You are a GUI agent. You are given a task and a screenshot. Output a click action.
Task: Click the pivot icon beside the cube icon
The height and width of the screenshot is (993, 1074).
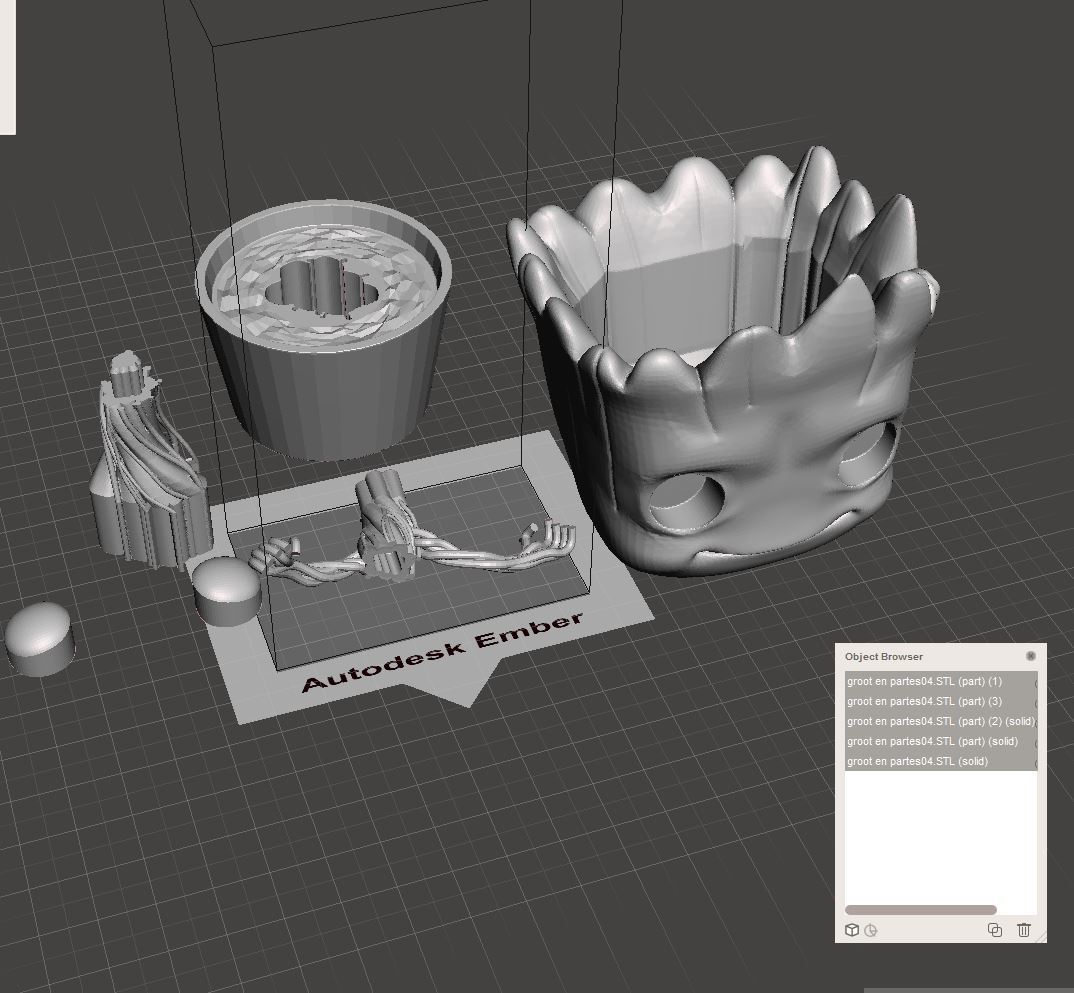pos(871,930)
